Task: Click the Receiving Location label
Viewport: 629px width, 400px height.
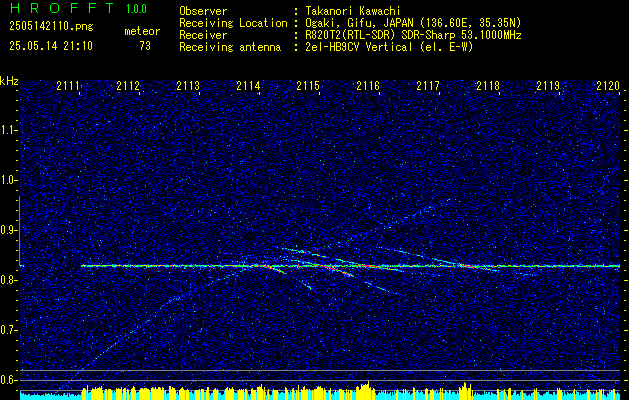Action: [233, 23]
